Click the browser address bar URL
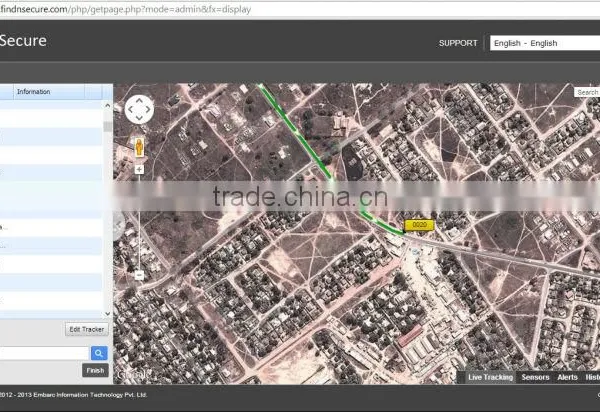The image size is (600, 412). (x=126, y=9)
